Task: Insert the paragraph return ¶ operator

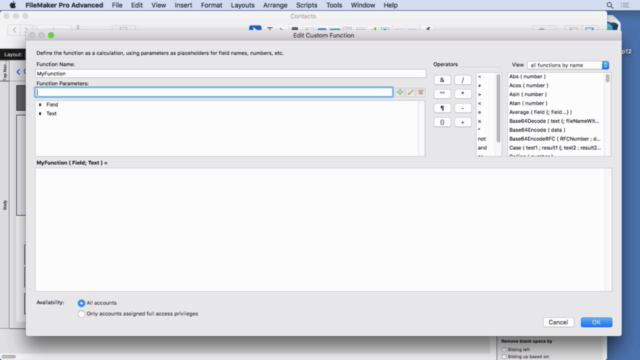Action: (442, 108)
